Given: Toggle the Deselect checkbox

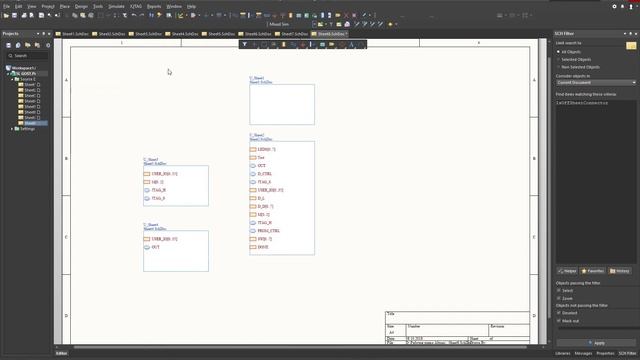Looking at the screenshot, I should [559, 313].
